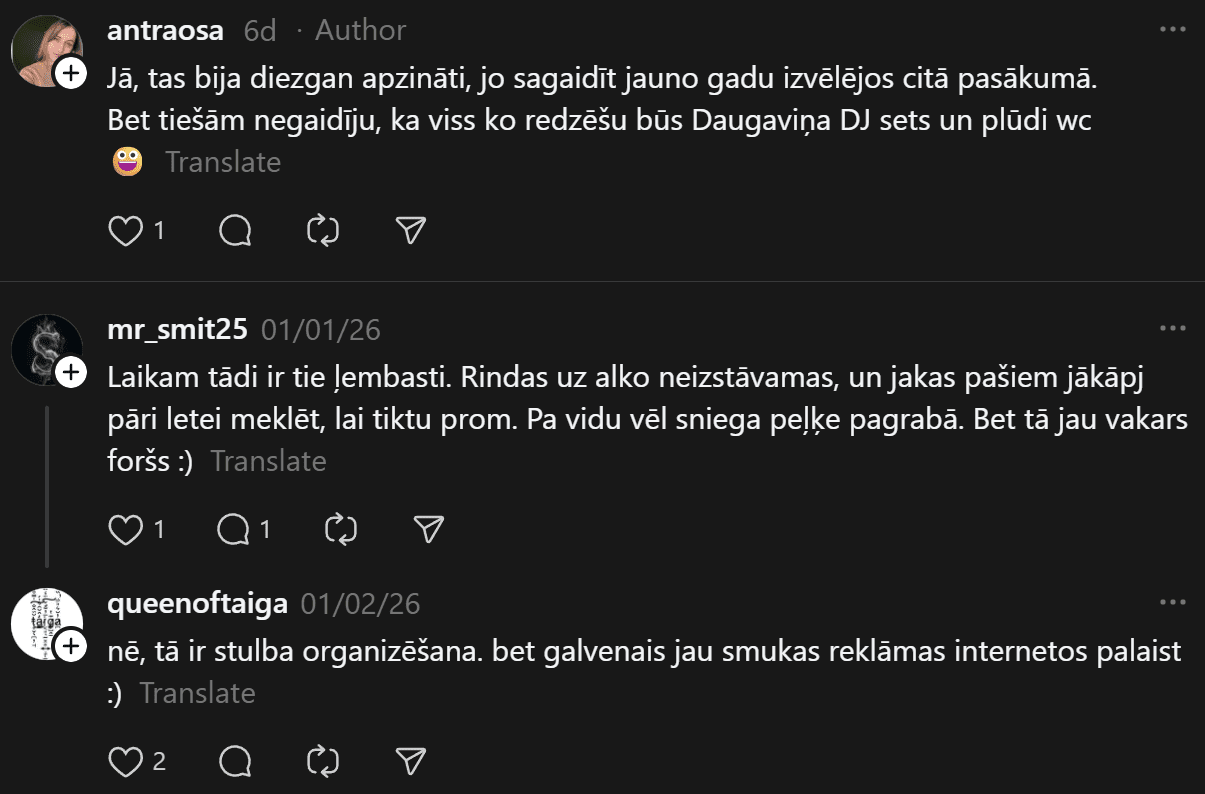Like queenoftaiga's comment with the heart icon
Viewport: 1205px width, 794px height.
pyautogui.click(x=125, y=762)
